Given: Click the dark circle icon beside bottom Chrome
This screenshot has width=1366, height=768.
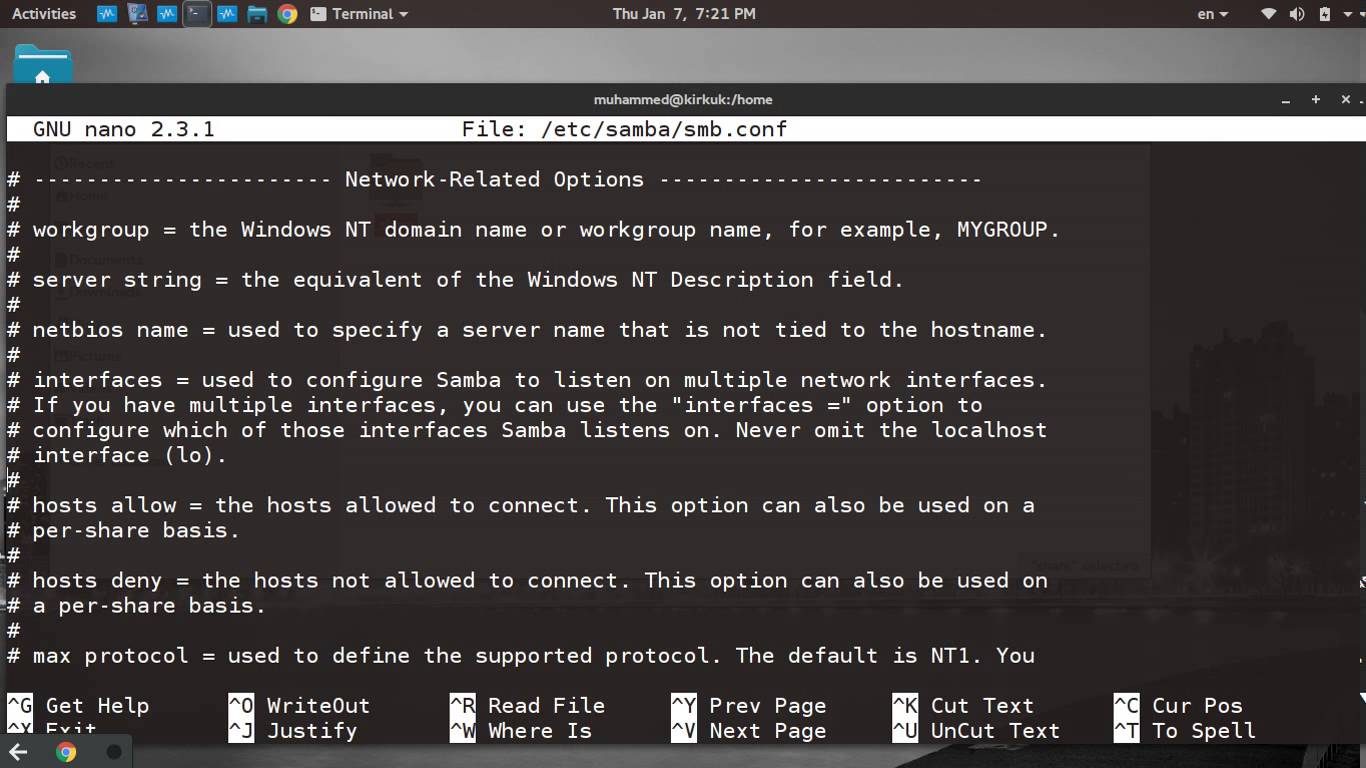Looking at the screenshot, I should point(114,752).
